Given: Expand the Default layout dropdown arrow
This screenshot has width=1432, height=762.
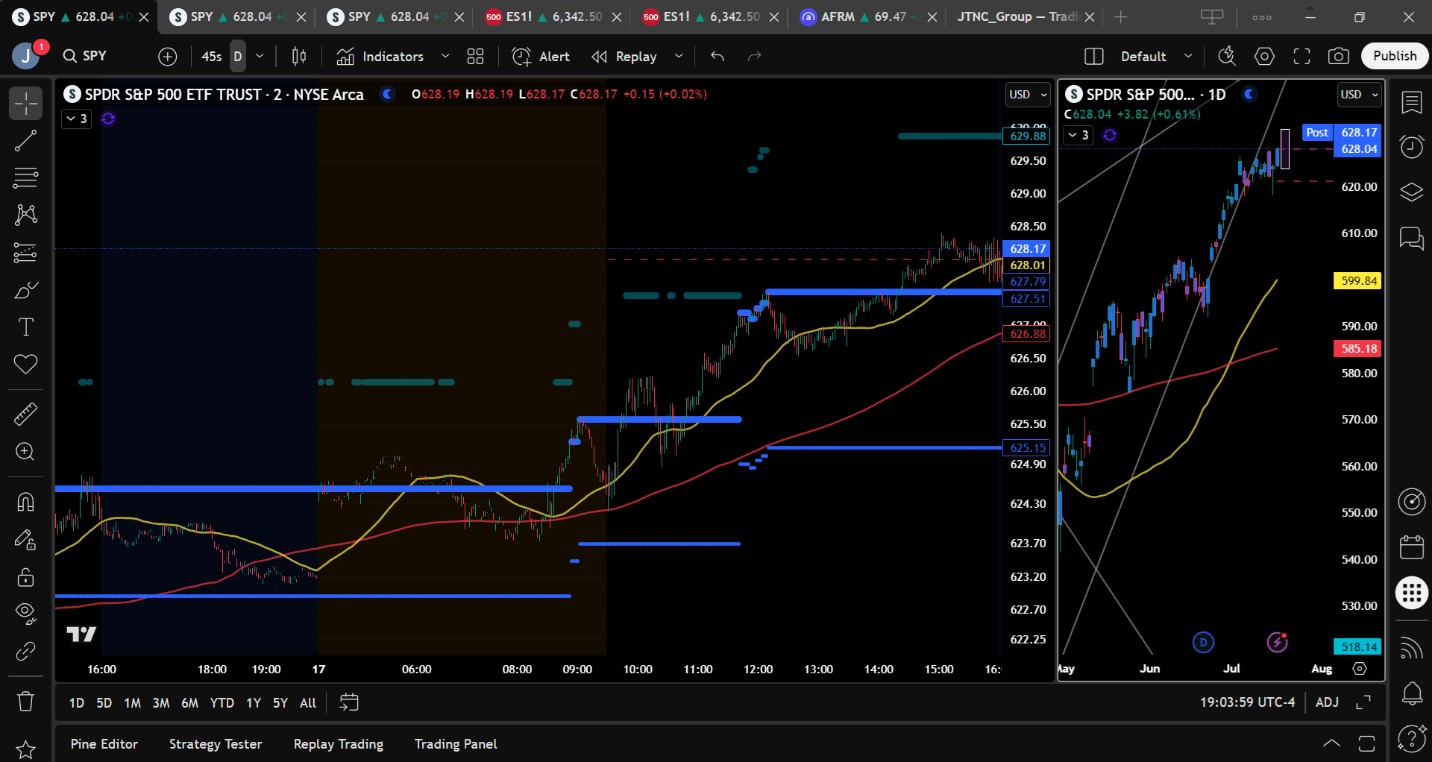Looking at the screenshot, I should click(x=1188, y=57).
